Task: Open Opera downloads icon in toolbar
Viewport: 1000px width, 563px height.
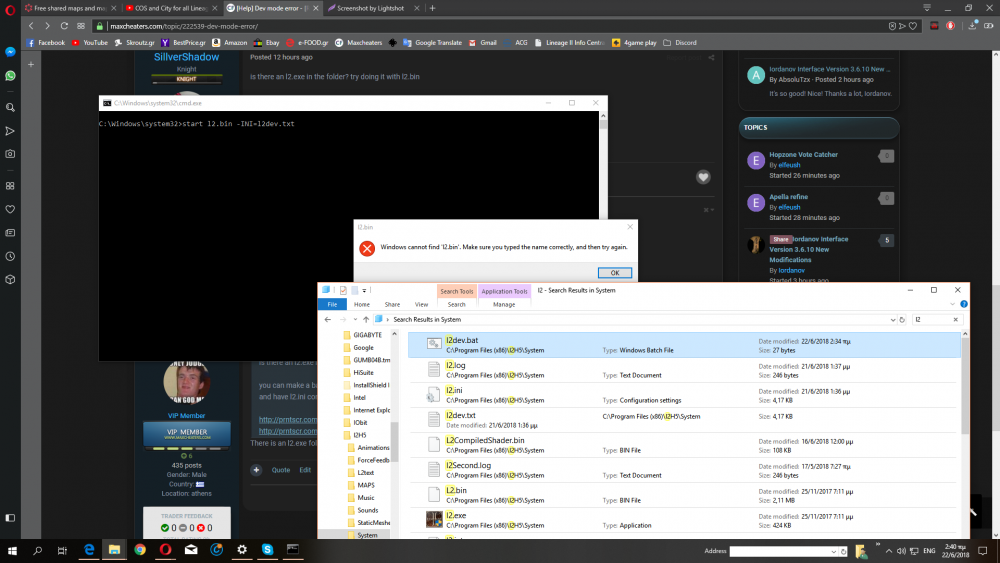Action: pyautogui.click(x=972, y=26)
